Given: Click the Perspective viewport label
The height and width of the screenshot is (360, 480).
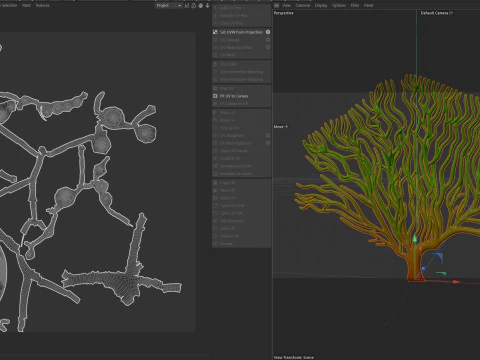Looking at the screenshot, I should [x=284, y=13].
